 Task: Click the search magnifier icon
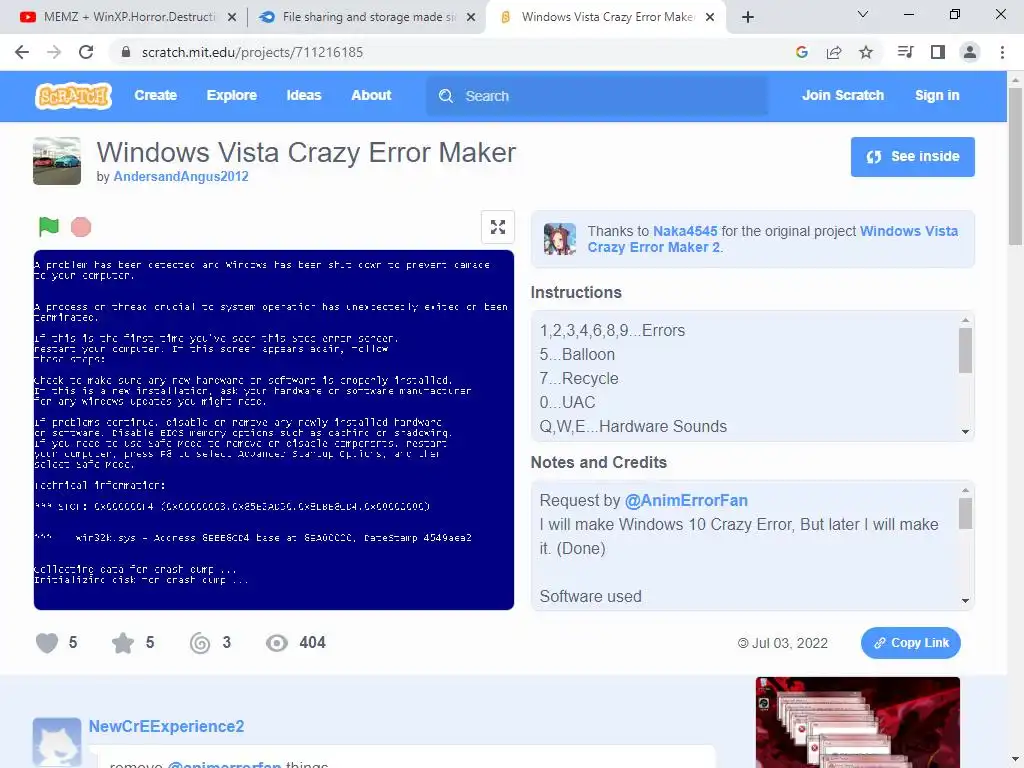[x=446, y=96]
